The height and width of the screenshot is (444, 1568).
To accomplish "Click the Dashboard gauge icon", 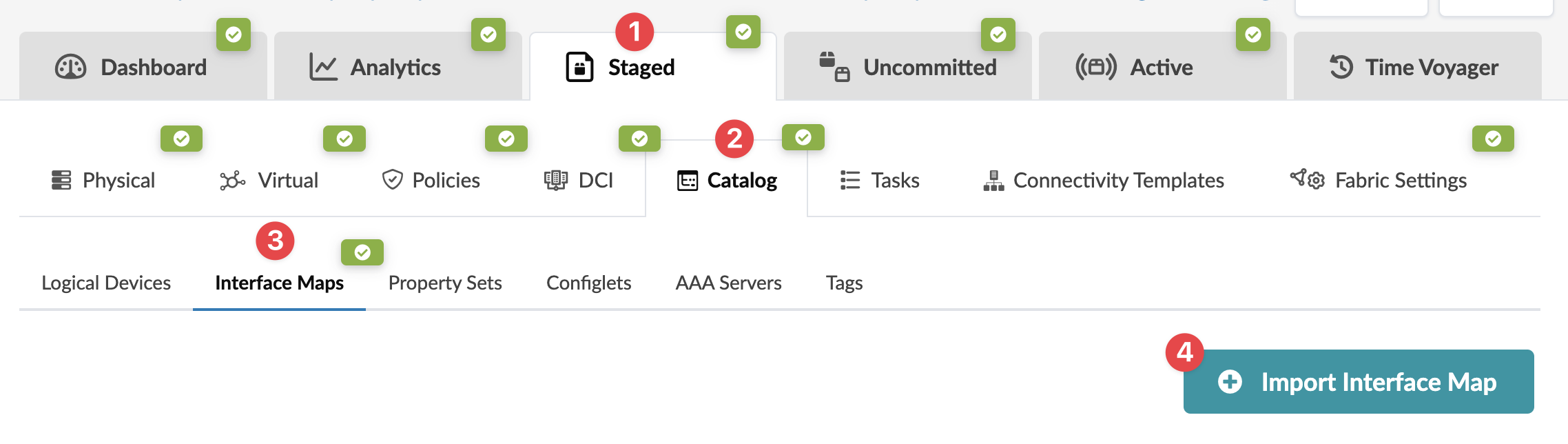I will tap(70, 68).
